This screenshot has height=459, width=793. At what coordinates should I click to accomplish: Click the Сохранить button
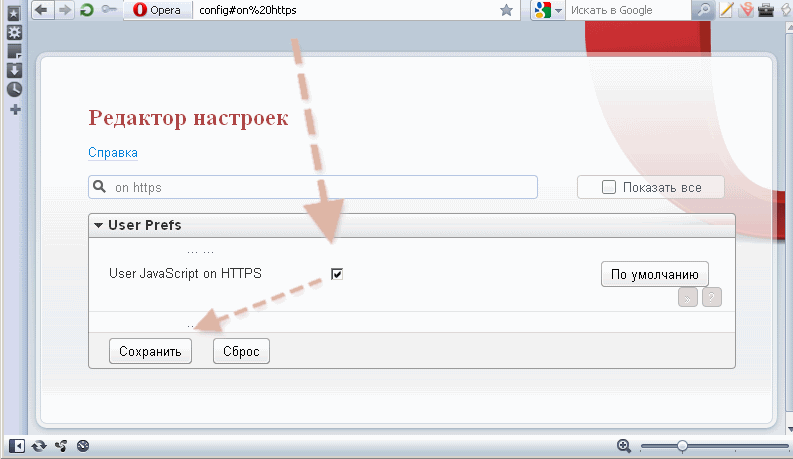[150, 351]
